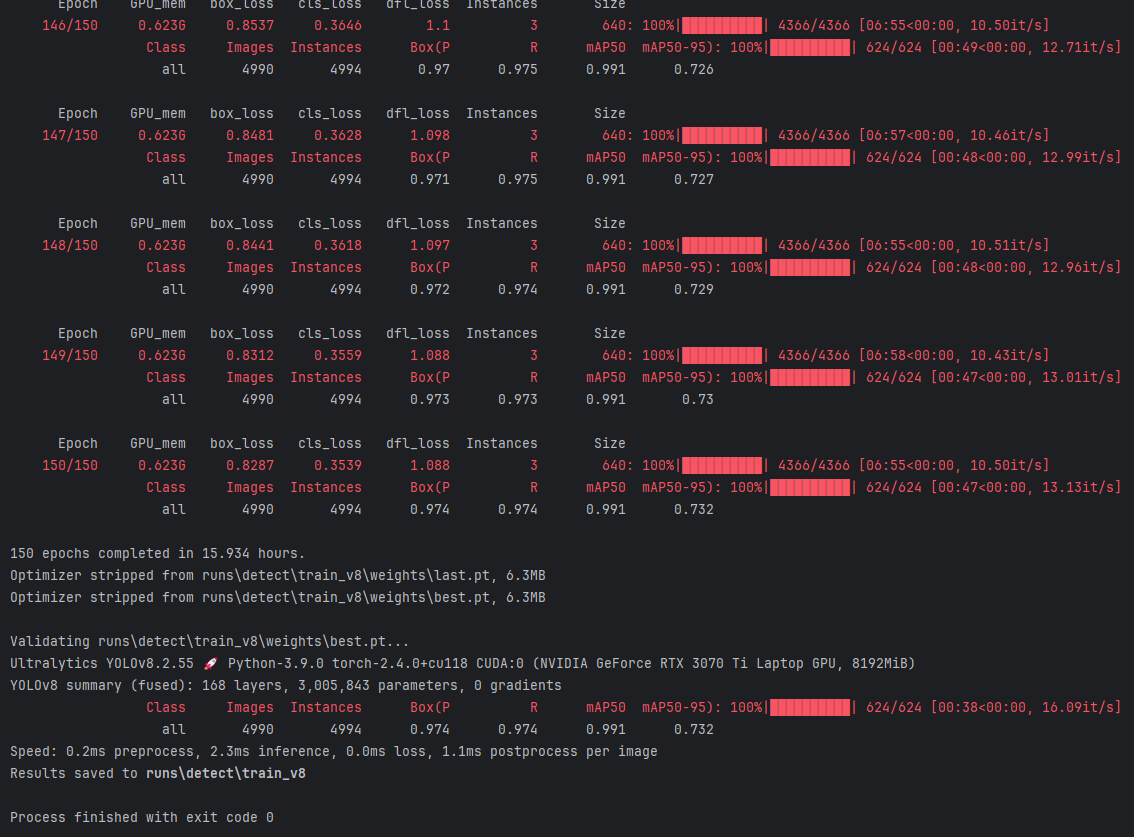Select the box_loss value 0.8312

coord(250,355)
